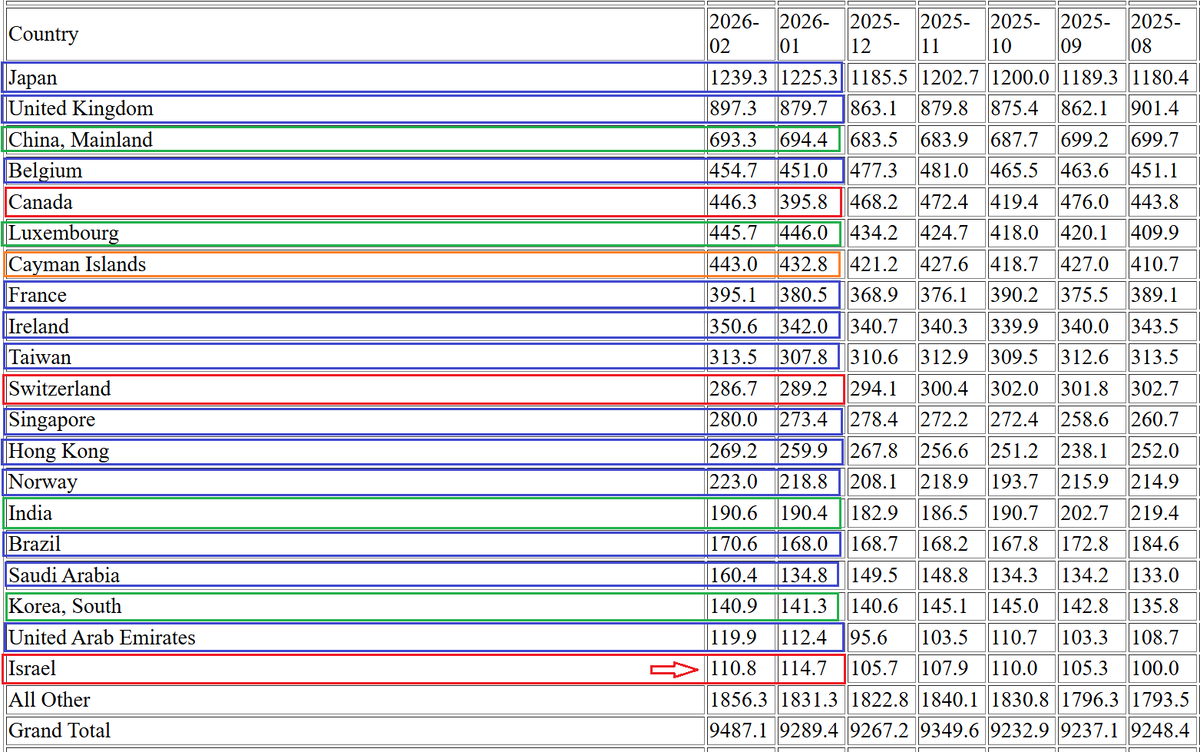Viewport: 1200px width, 752px height.
Task: Click Canada value 446.3
Action: (x=733, y=202)
